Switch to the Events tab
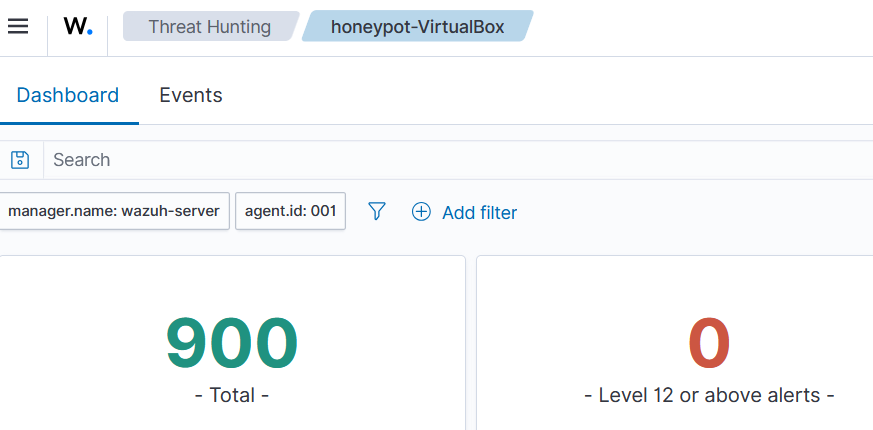Screen dimensions: 873x430 tap(191, 95)
